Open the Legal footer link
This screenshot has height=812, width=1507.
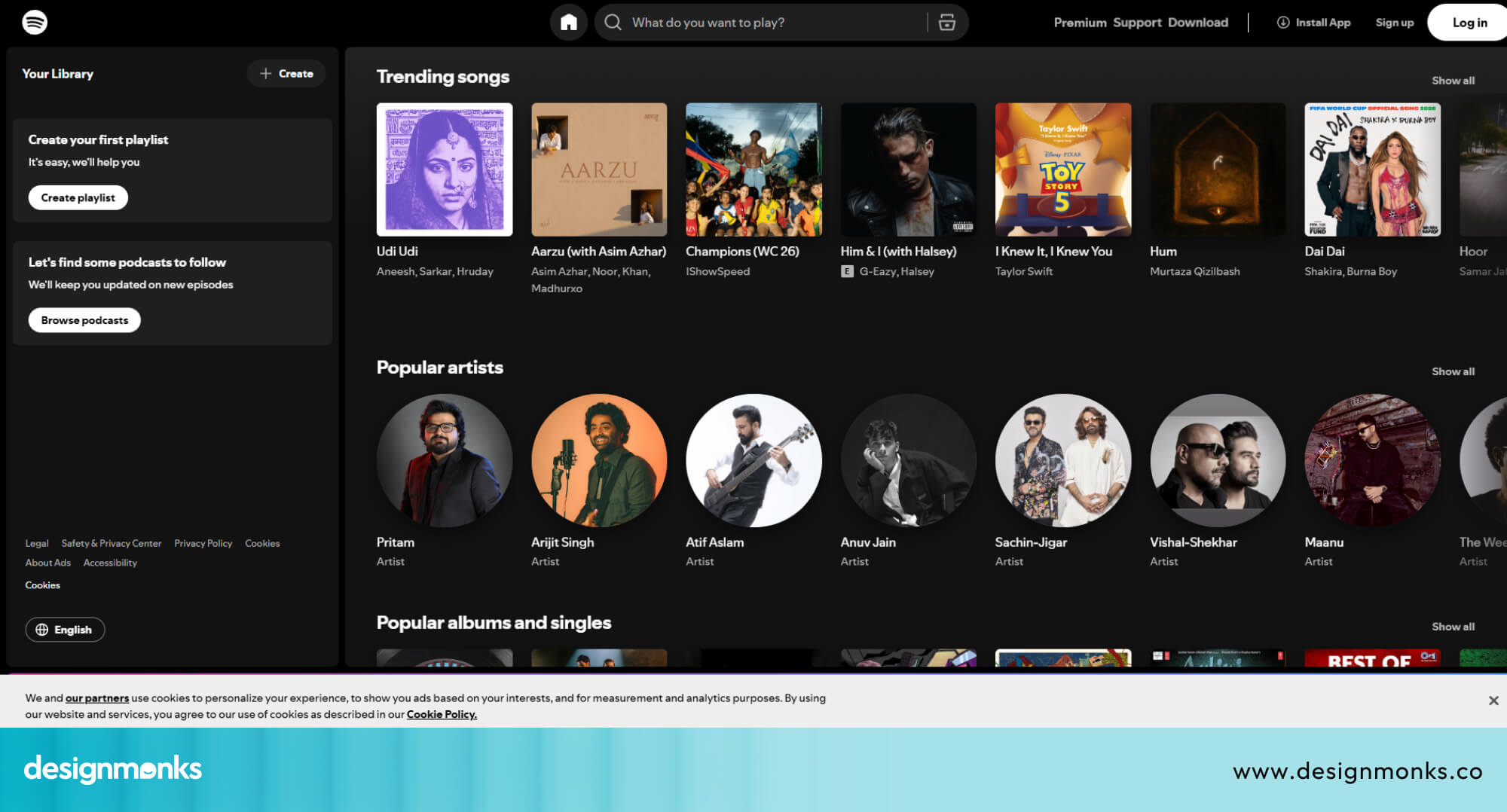point(37,543)
